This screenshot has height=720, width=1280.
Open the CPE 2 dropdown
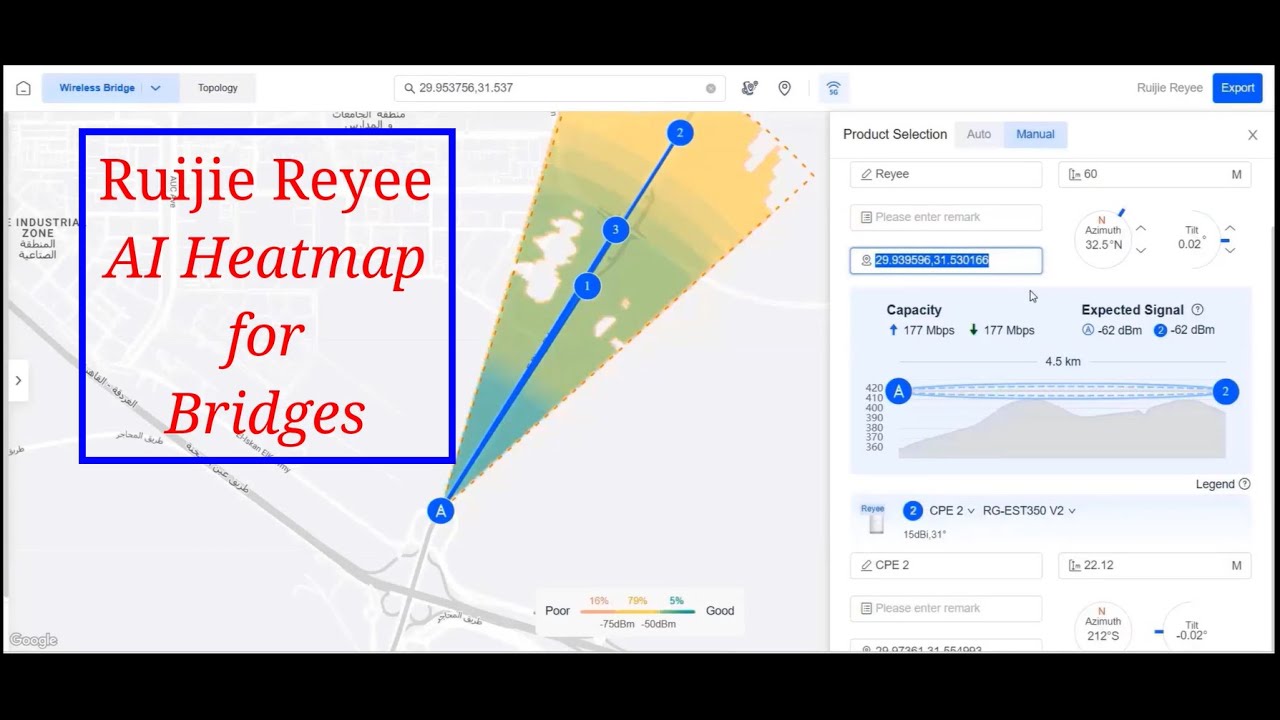(x=951, y=511)
